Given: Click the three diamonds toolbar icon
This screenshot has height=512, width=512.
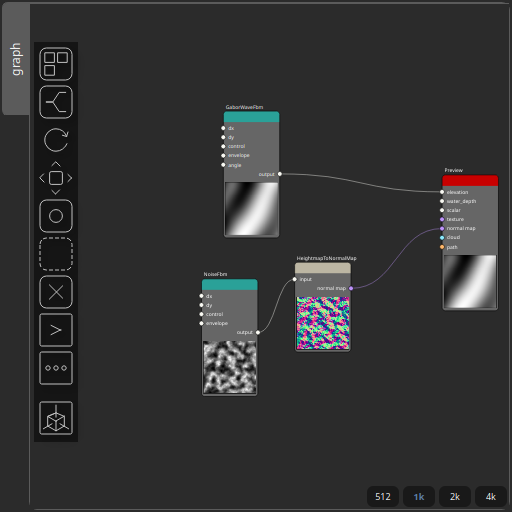Looking at the screenshot, I should click(x=56, y=368).
